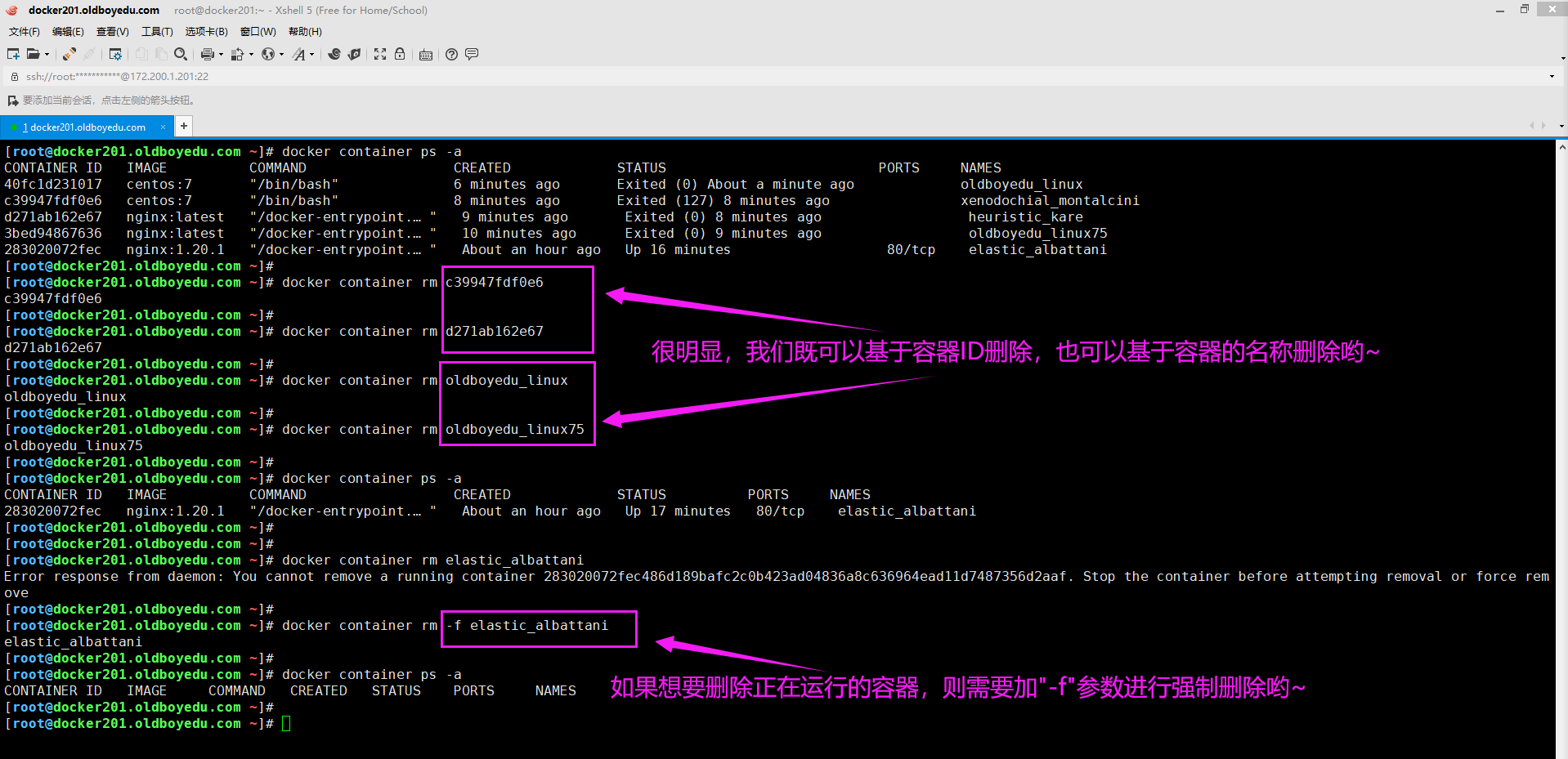Expand the address bar dropdown arrow
The height and width of the screenshot is (759, 1568).
tap(1552, 77)
